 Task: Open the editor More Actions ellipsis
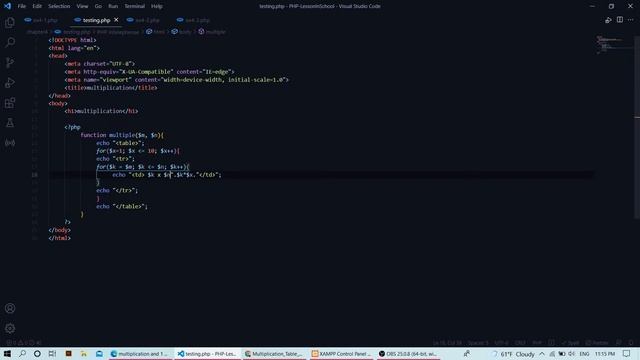[631, 20]
